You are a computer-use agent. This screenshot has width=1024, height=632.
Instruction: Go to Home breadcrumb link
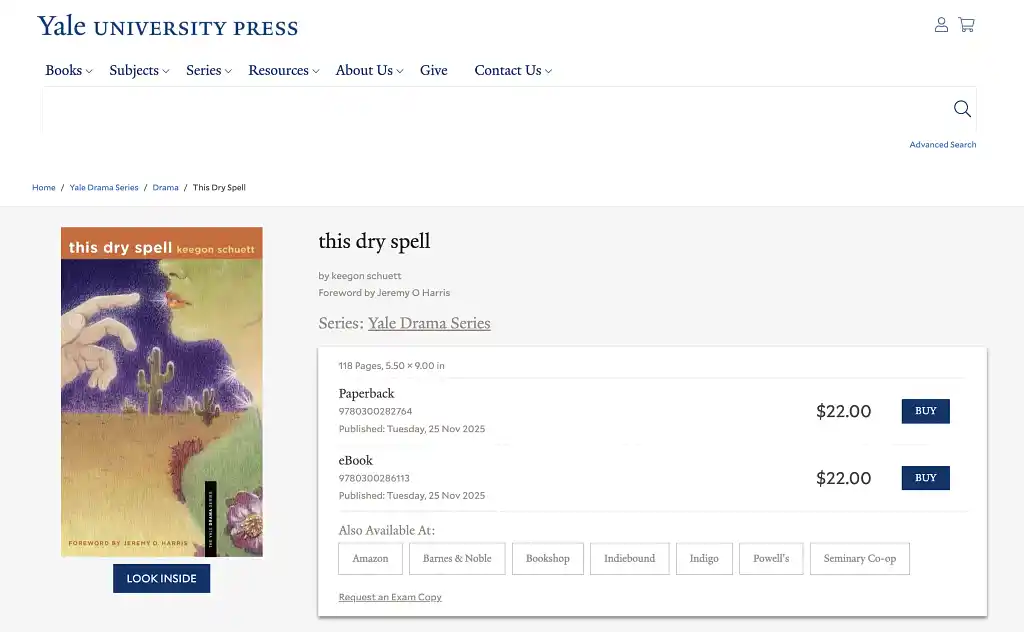pyautogui.click(x=44, y=188)
